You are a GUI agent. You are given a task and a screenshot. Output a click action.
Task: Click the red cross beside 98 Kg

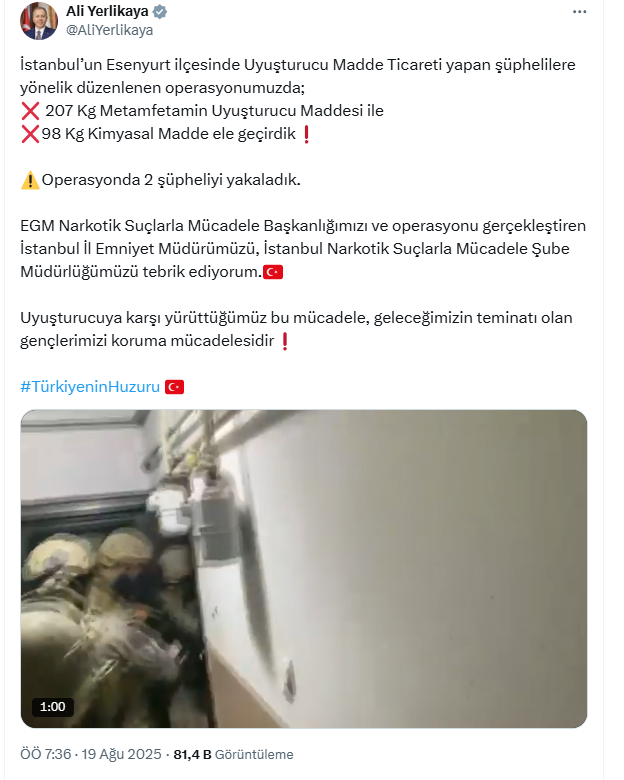click(30, 134)
